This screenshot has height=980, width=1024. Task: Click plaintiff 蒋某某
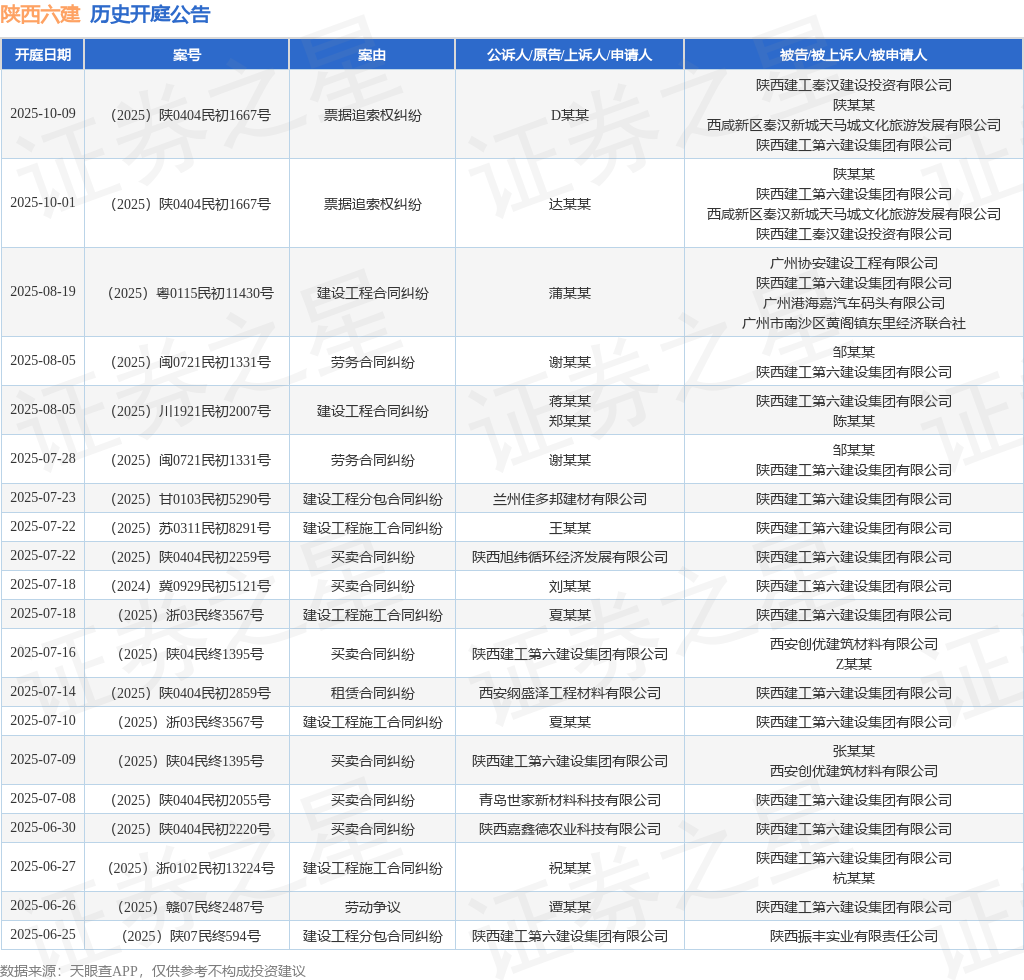(569, 401)
